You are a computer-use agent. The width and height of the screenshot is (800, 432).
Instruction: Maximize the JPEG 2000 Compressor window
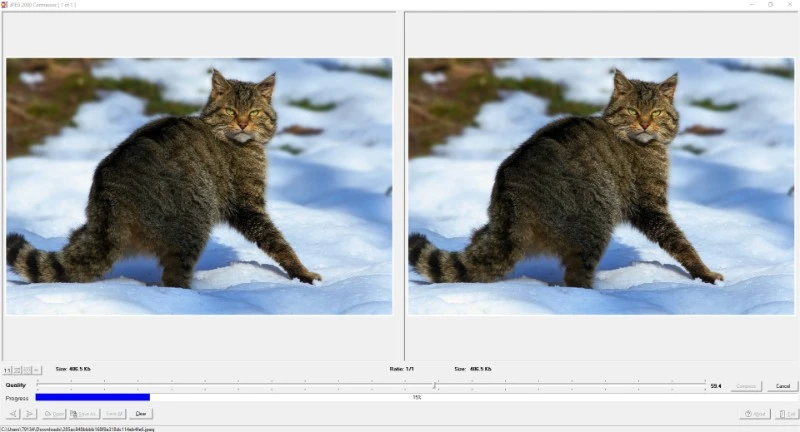pyautogui.click(x=770, y=5)
